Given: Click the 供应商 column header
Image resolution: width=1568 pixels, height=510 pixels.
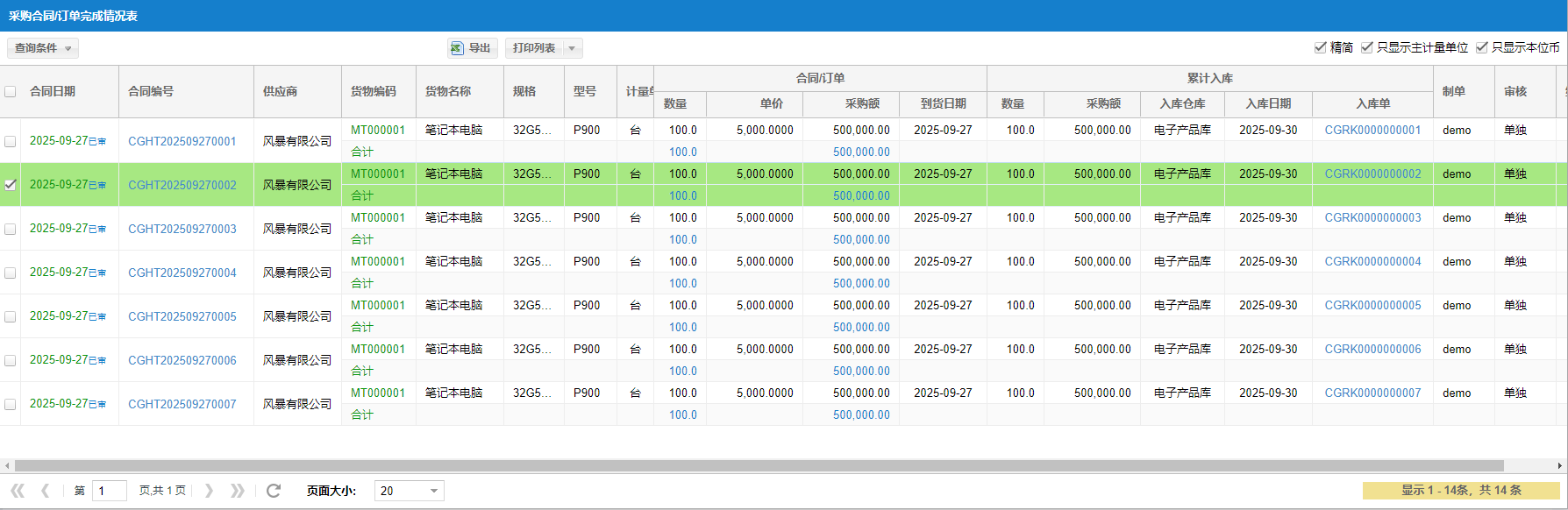Looking at the screenshot, I should click(280, 91).
